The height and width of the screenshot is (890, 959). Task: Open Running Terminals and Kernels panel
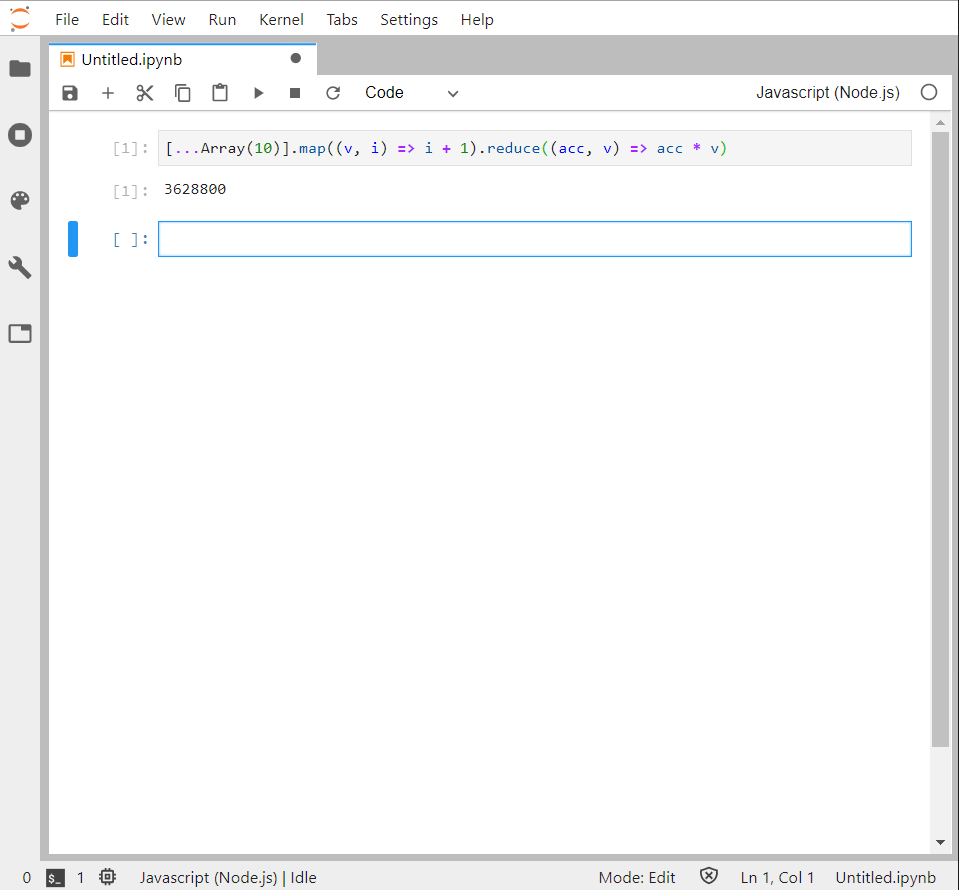(x=20, y=135)
